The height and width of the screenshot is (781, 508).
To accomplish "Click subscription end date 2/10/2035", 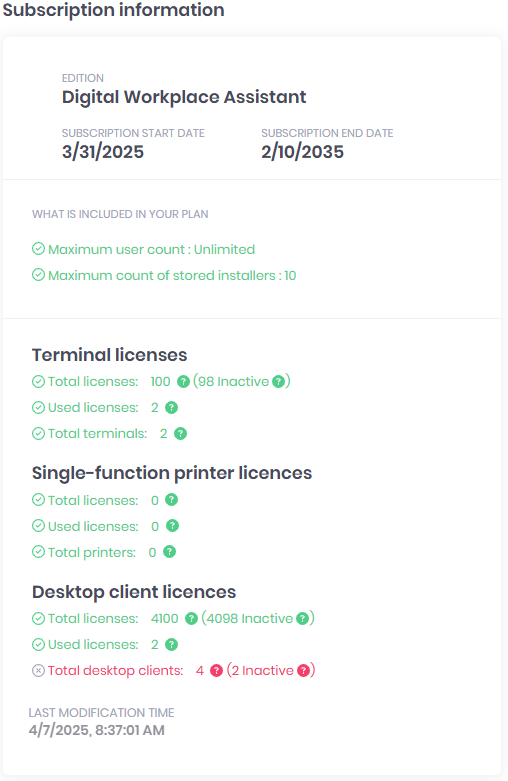I will point(302,152).
